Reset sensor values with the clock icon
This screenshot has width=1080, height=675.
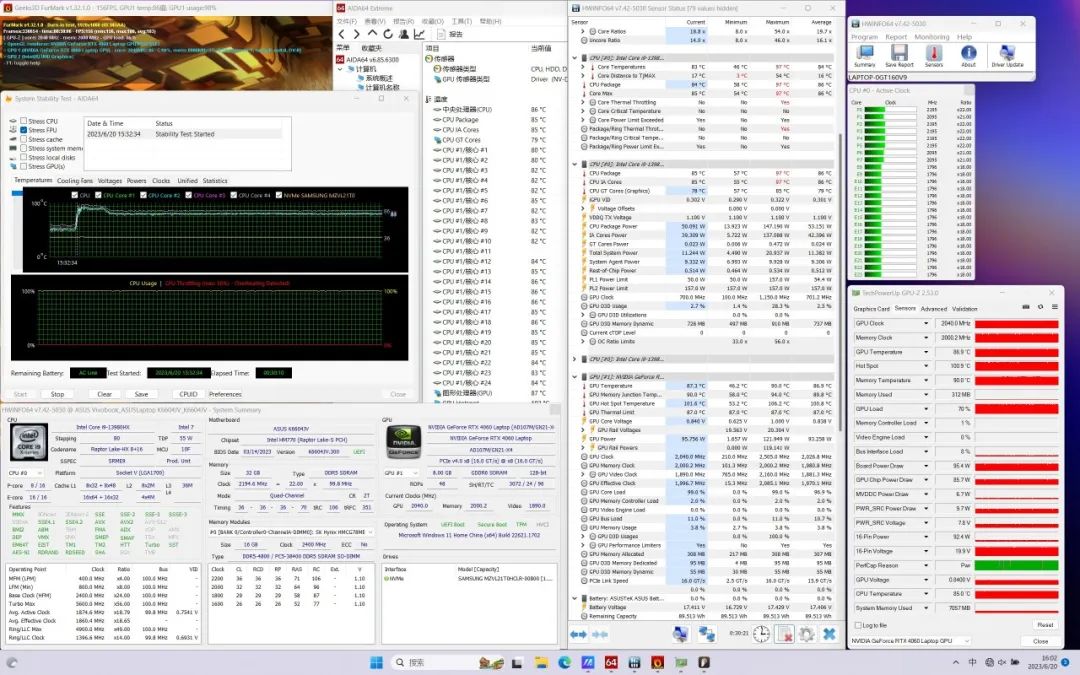(761, 634)
